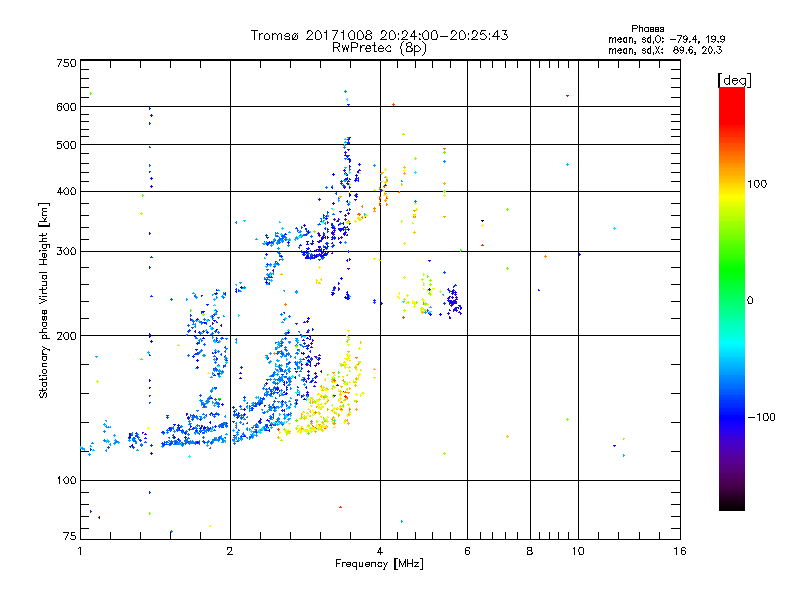Click the colorbar tick label '0'

[x=750, y=301]
